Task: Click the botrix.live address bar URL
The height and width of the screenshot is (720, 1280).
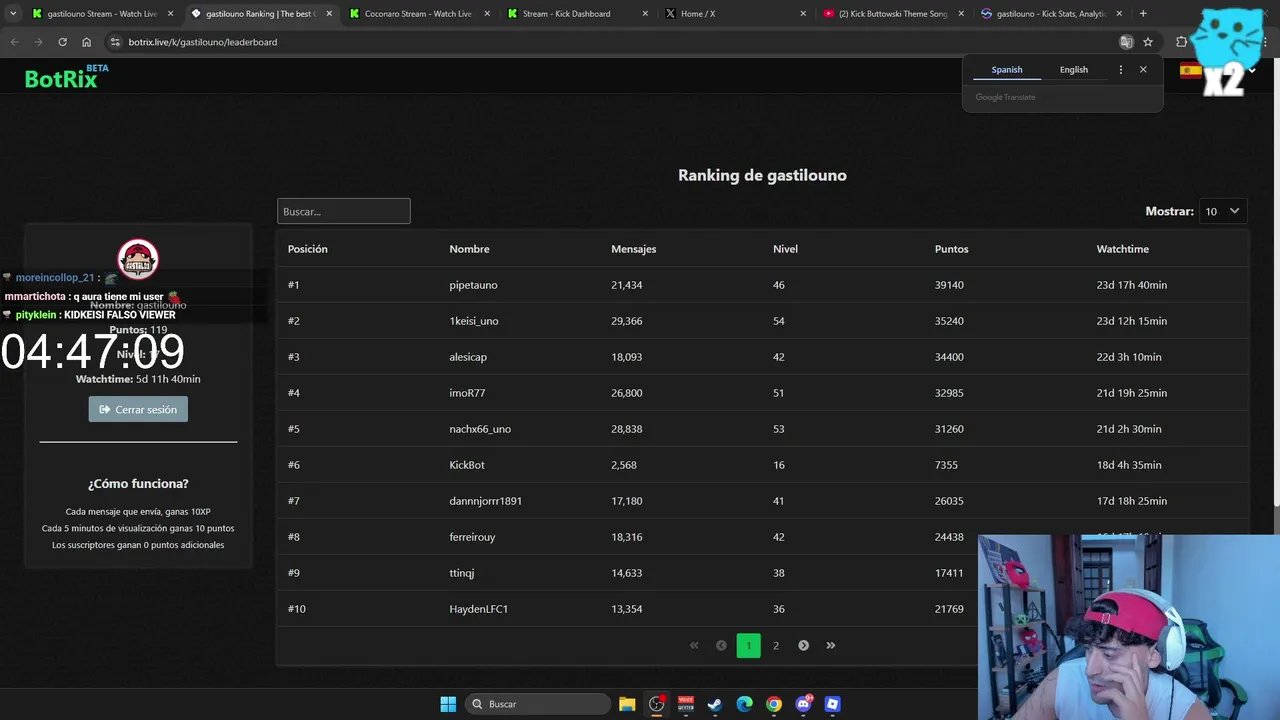Action: click(x=203, y=42)
